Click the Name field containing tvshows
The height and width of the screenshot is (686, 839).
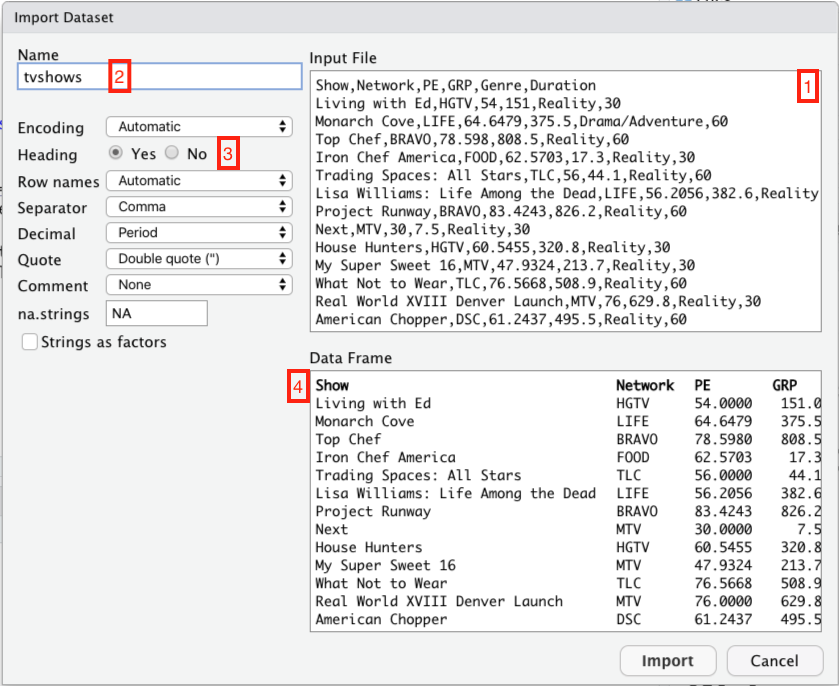[x=160, y=77]
